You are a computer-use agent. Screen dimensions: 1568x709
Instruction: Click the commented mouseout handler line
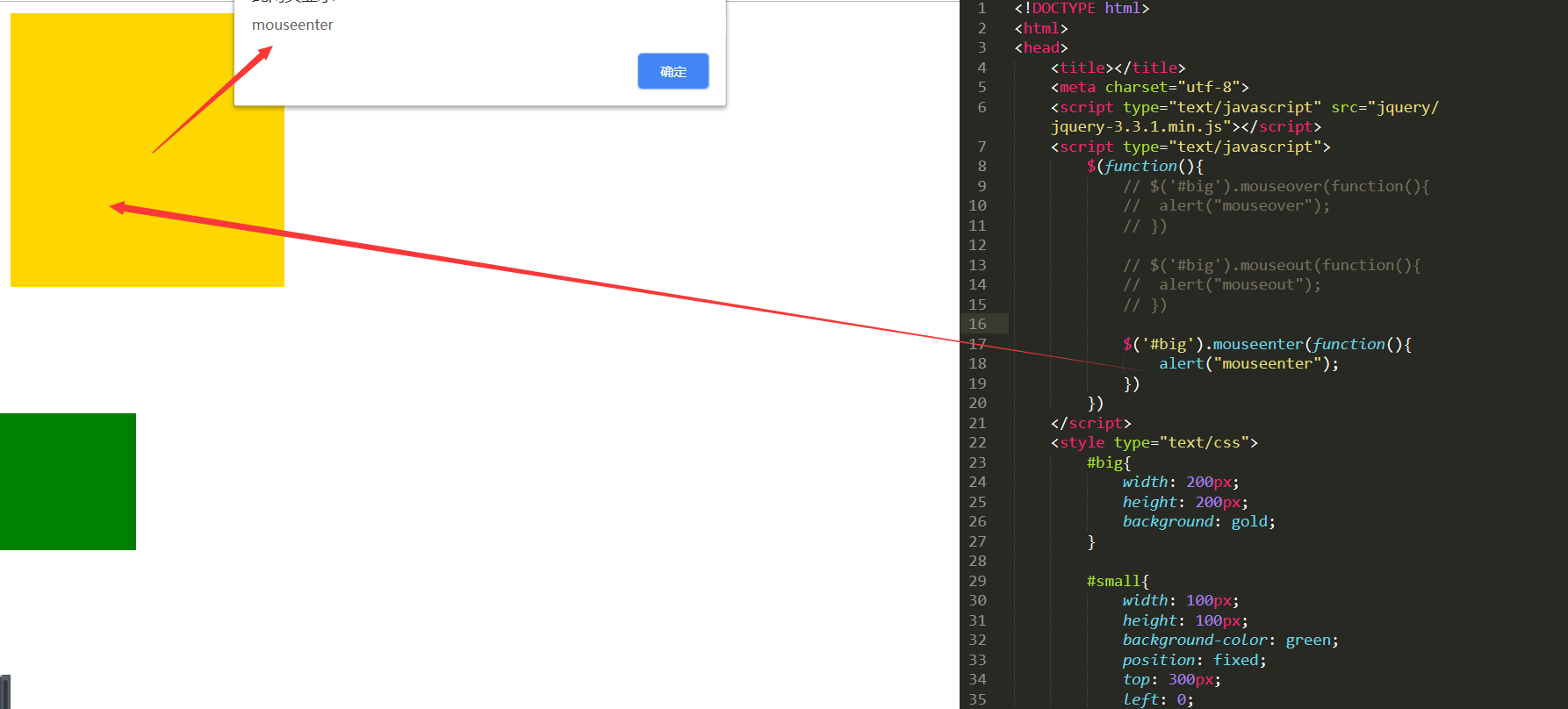(x=1271, y=265)
